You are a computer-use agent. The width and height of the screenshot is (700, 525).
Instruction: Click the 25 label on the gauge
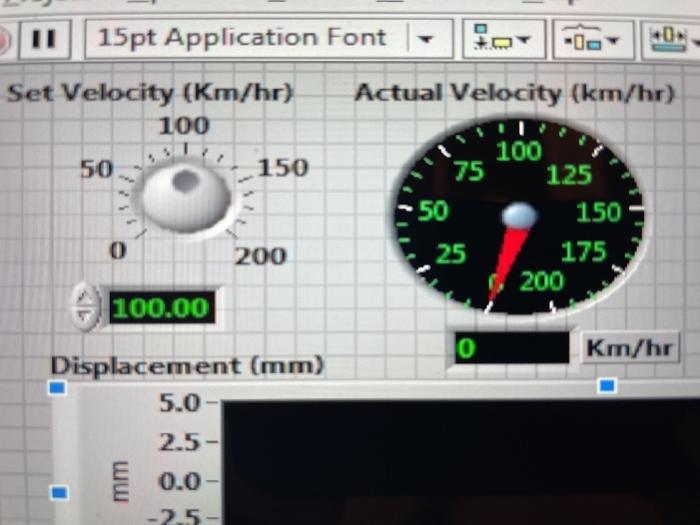[451, 254]
